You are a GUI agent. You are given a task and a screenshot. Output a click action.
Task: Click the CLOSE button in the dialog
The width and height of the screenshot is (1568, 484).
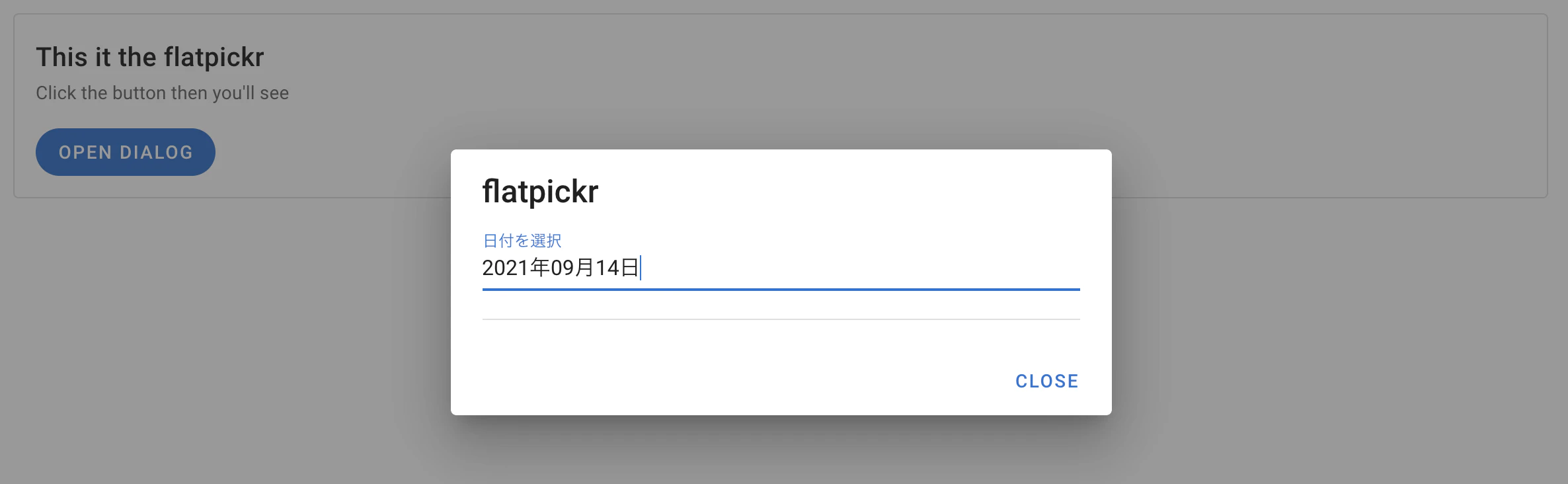1046,381
